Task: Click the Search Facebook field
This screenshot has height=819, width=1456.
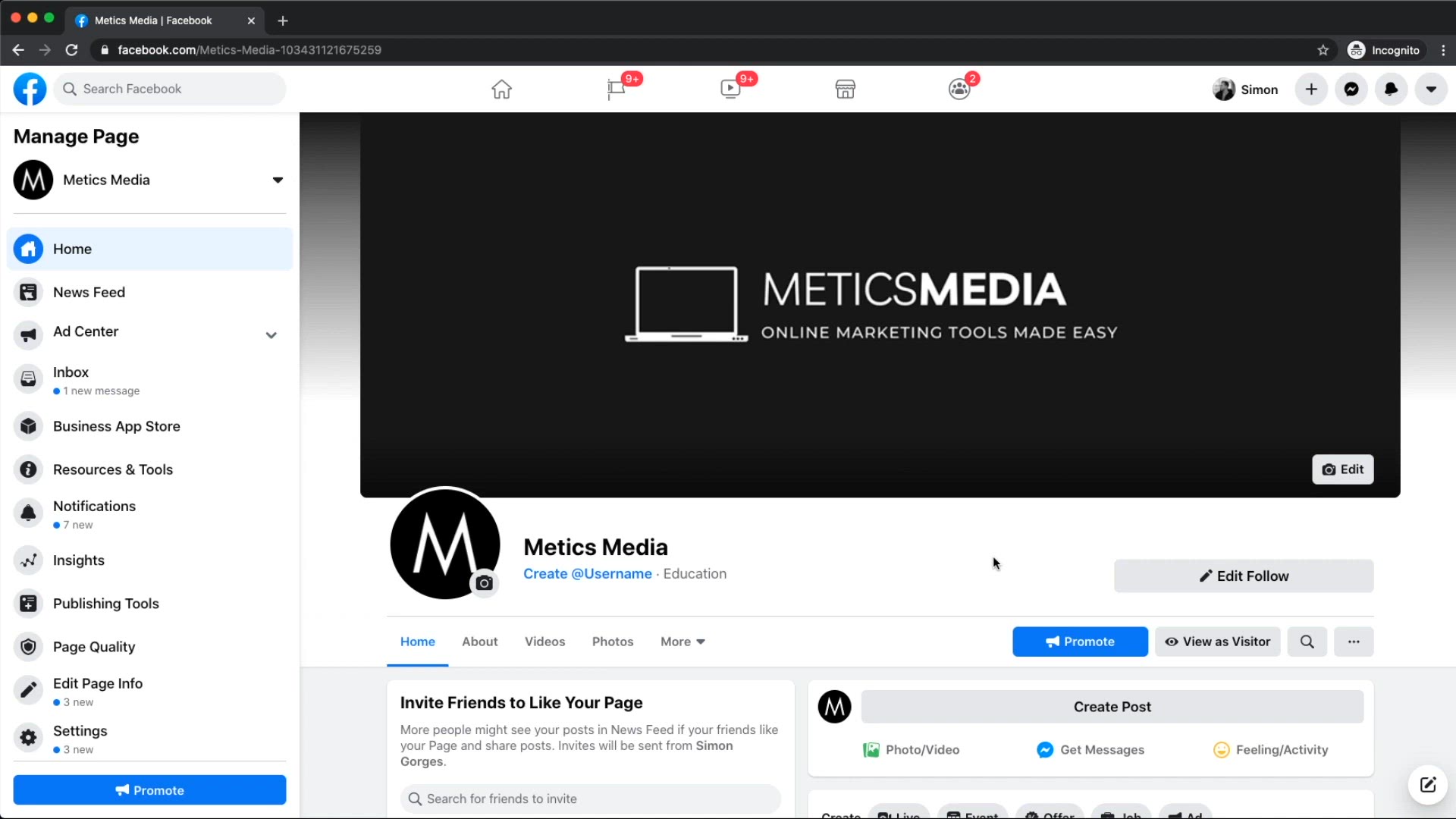Action: pos(170,89)
